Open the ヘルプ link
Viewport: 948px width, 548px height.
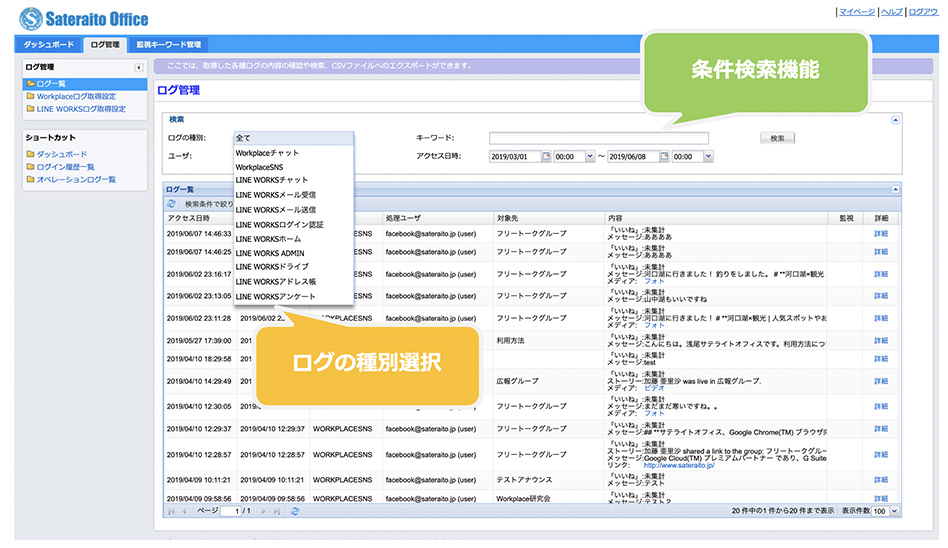coord(891,11)
